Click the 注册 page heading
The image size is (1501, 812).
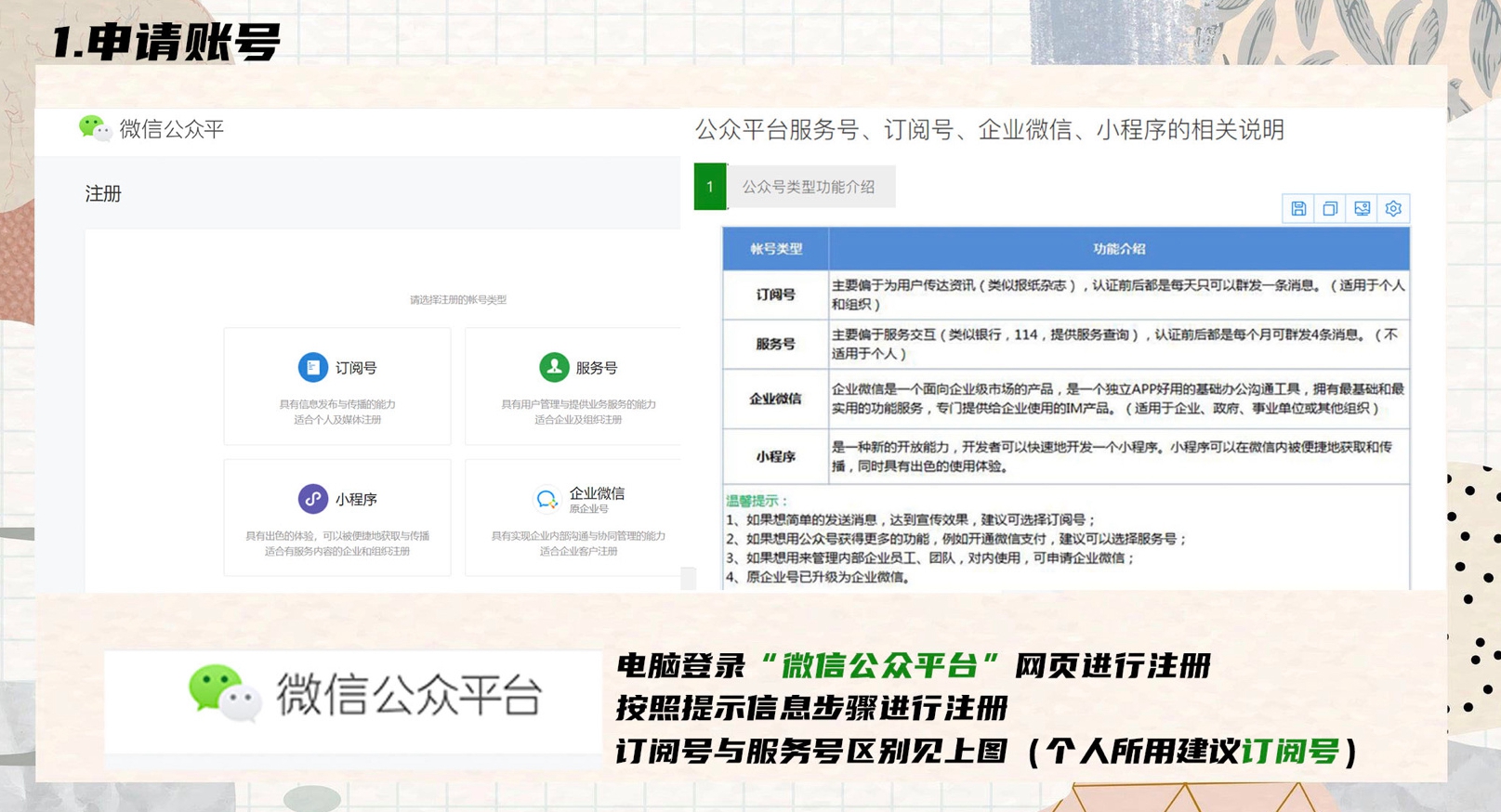[x=103, y=193]
